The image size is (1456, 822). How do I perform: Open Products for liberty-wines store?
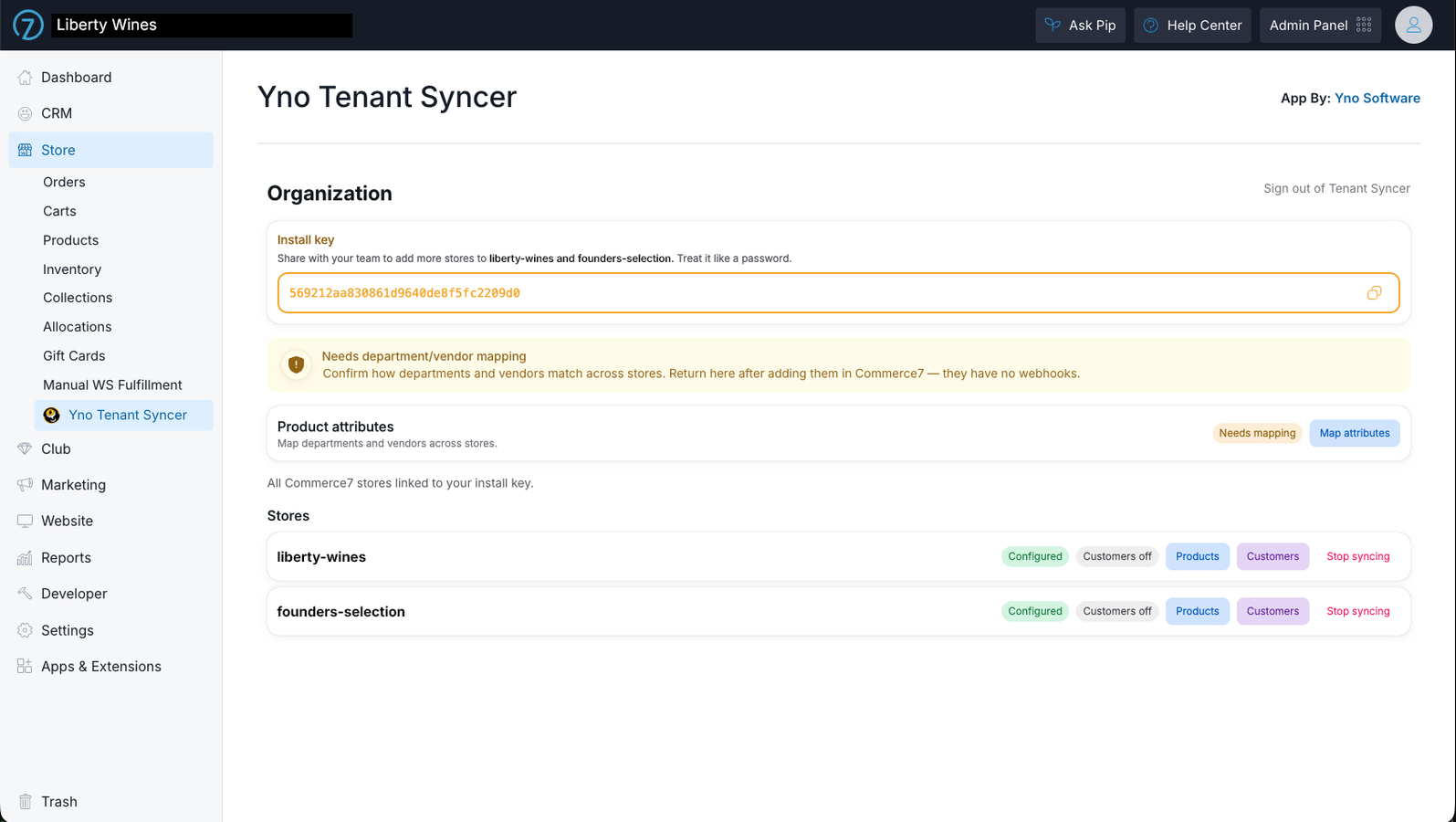(1197, 556)
